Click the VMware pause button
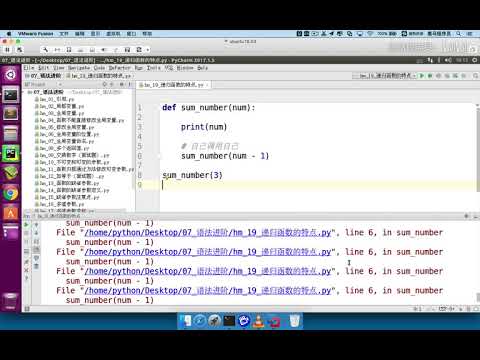The height and width of the screenshot is (360, 480). pos(7,50)
